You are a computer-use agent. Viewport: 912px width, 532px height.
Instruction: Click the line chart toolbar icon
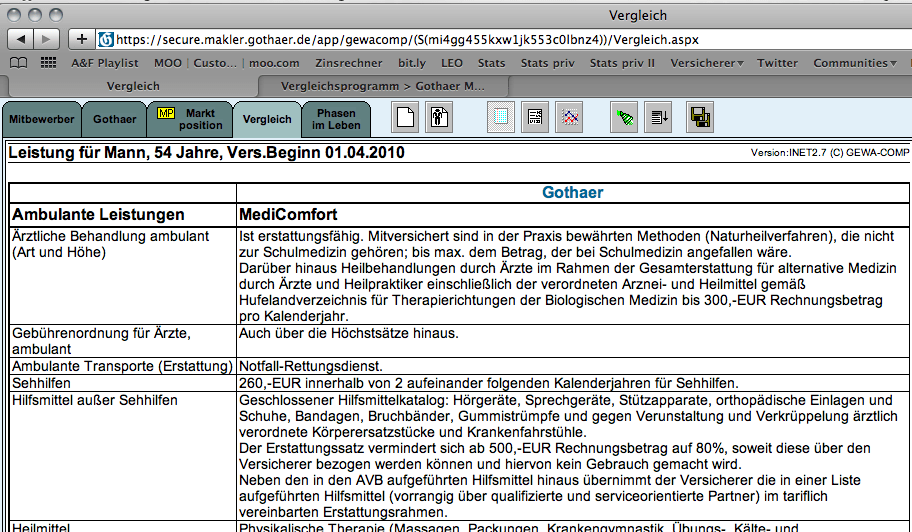pos(569,117)
